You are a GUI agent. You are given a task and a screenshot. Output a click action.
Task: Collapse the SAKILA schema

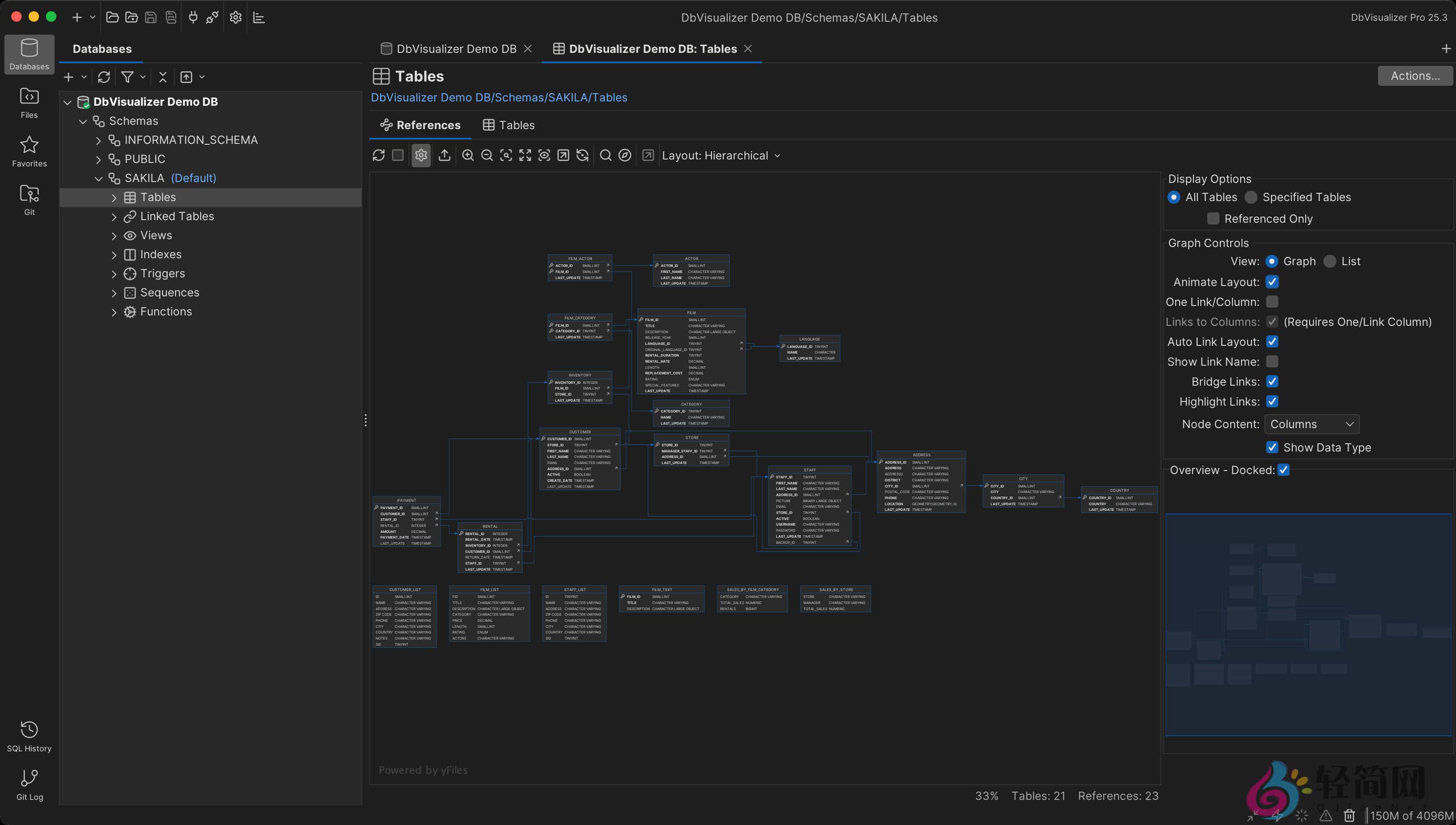pyautogui.click(x=98, y=178)
